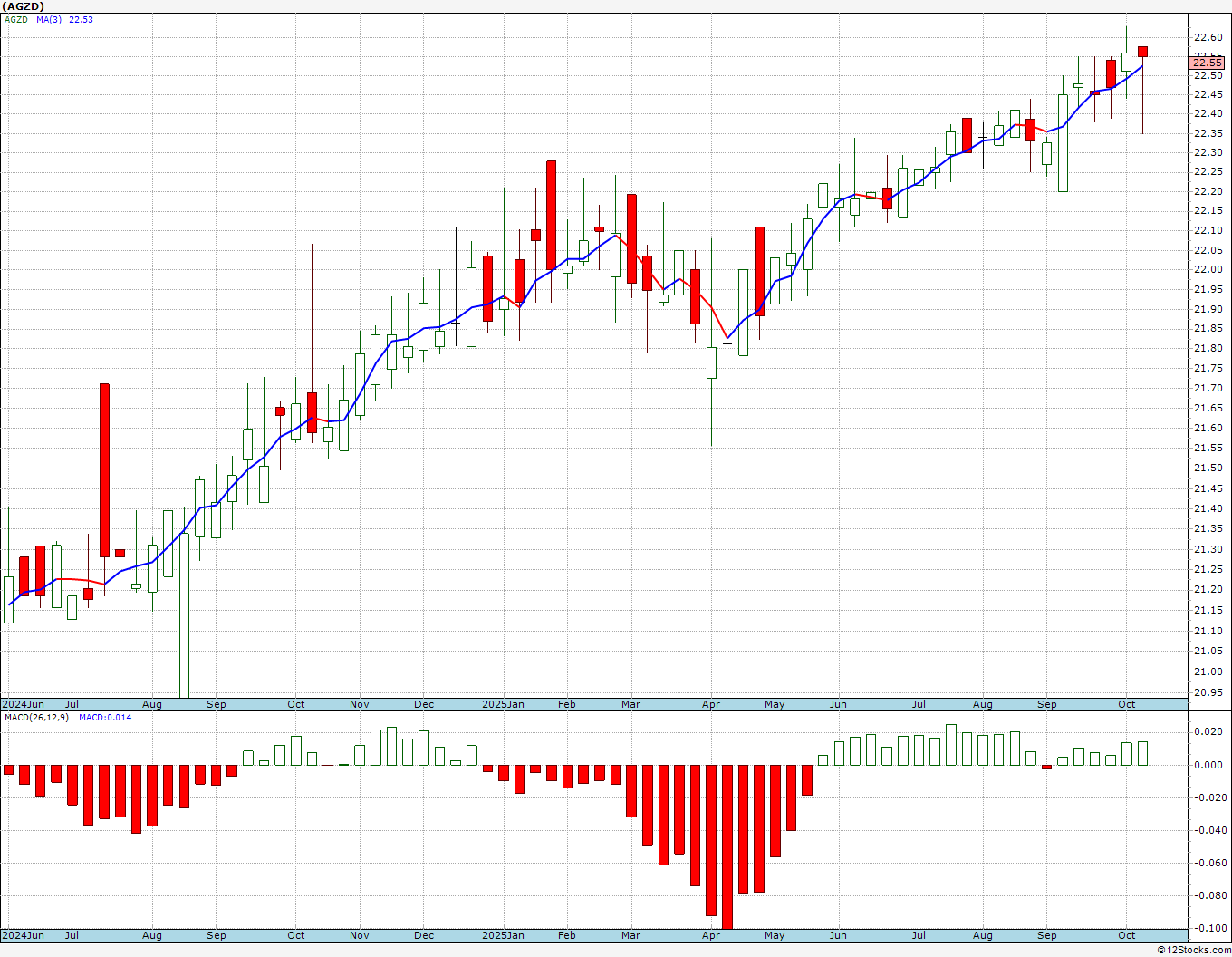Click the tall red candlestick in July 2024

click(104, 470)
